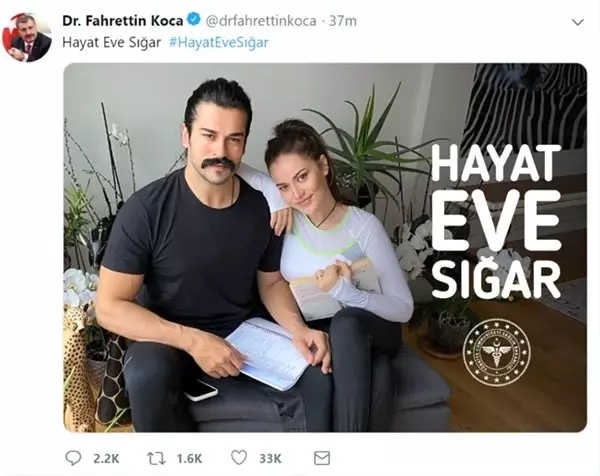Click the notebook on the man's lap
The width and height of the screenshot is (600, 476).
click(x=267, y=353)
